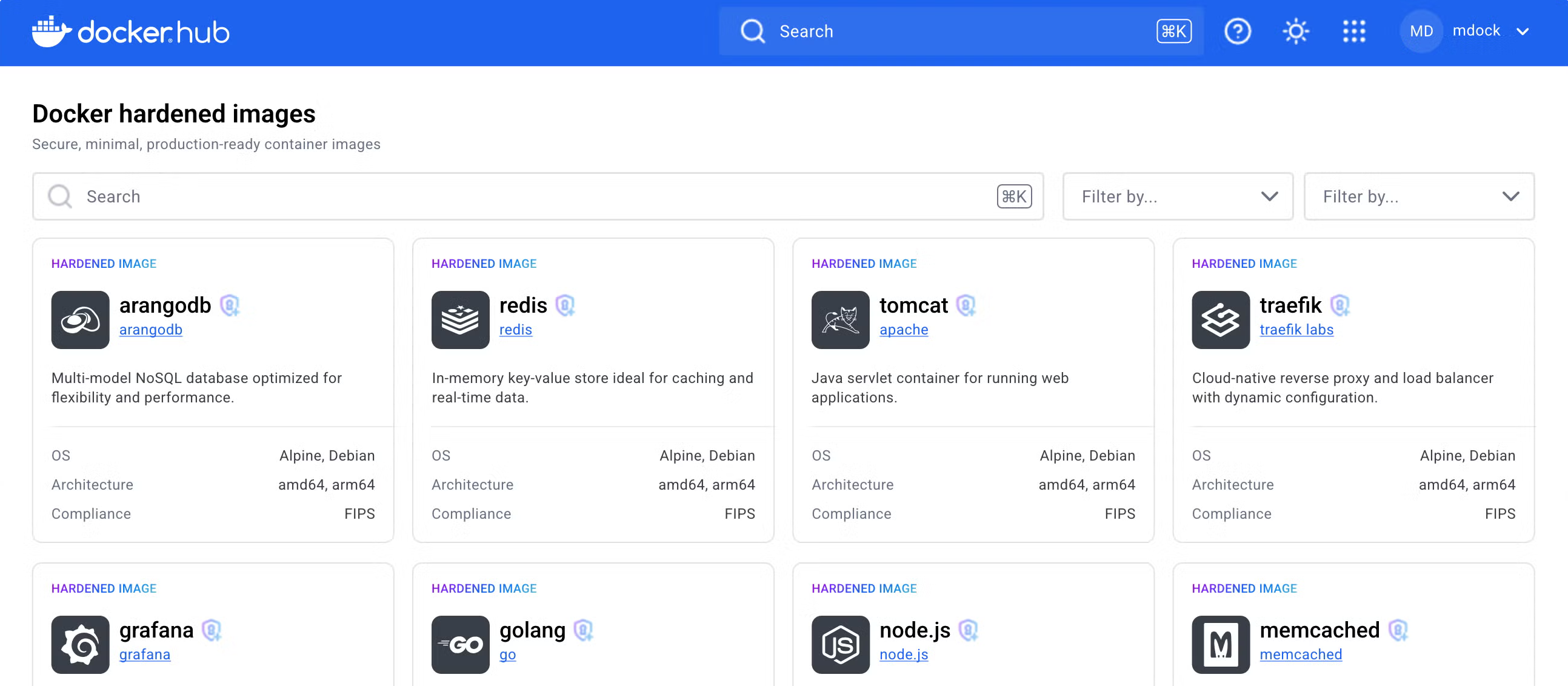
Task: Open the go publisher link
Action: tap(508, 655)
